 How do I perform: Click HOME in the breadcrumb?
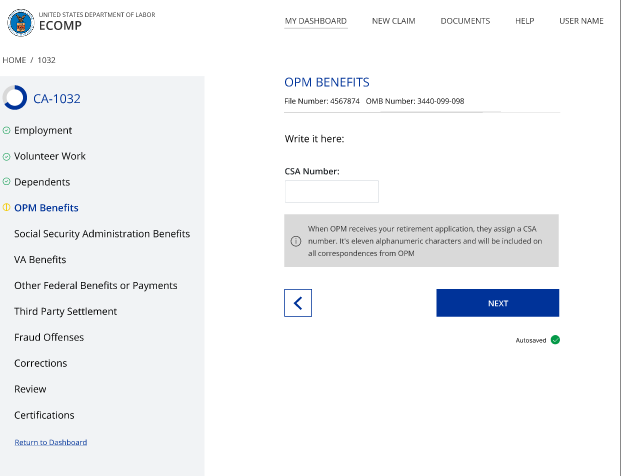pos(14,60)
